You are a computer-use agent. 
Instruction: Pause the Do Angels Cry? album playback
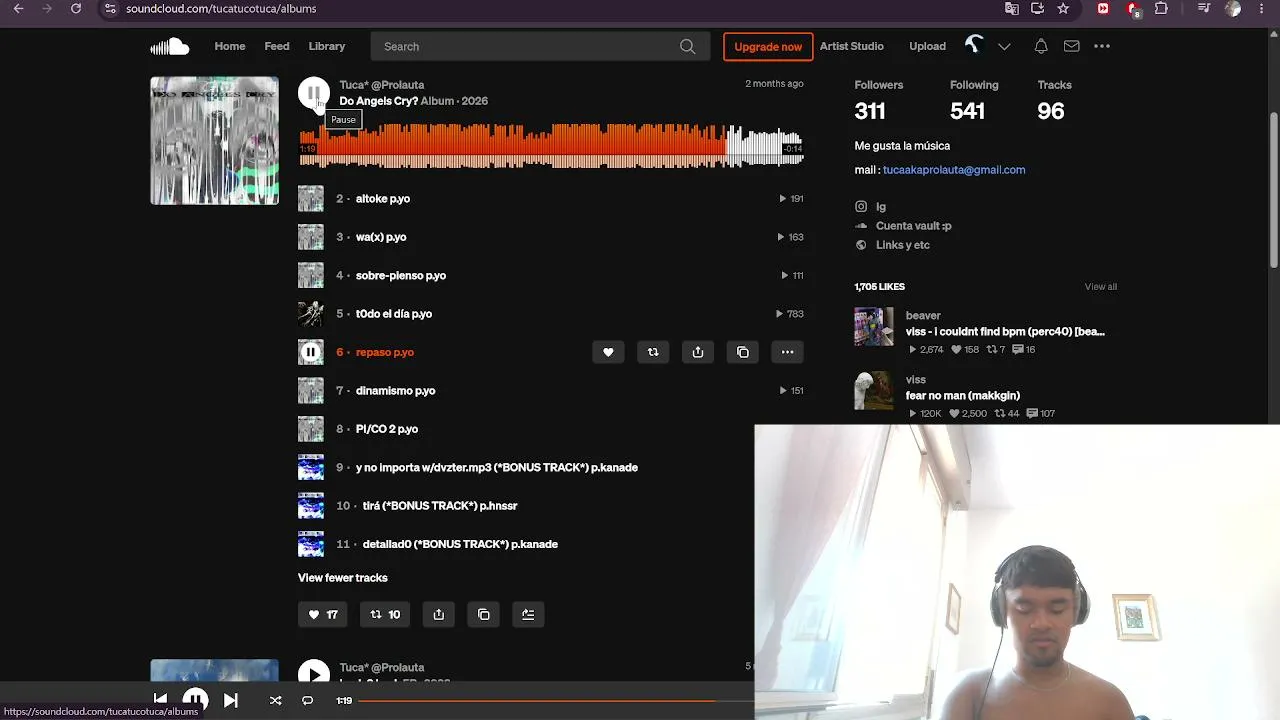point(314,93)
